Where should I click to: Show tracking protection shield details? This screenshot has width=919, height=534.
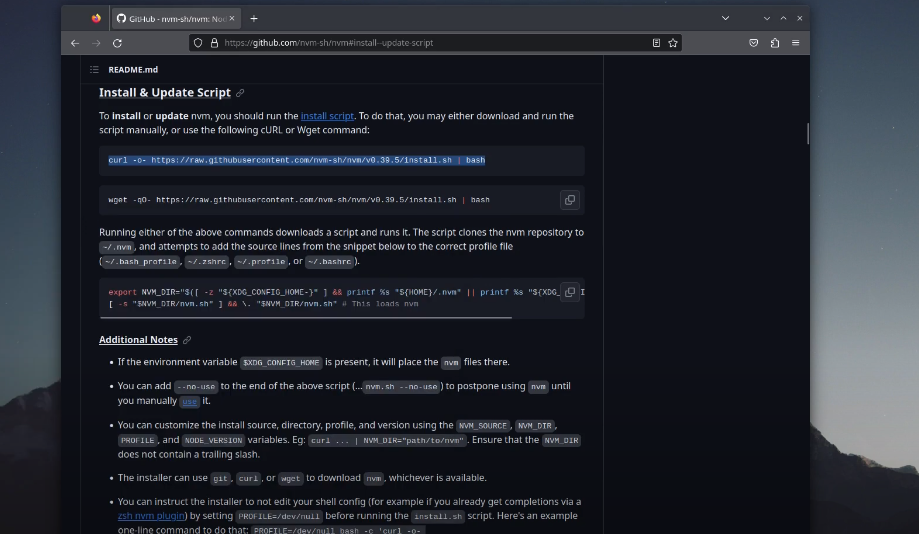coord(198,43)
